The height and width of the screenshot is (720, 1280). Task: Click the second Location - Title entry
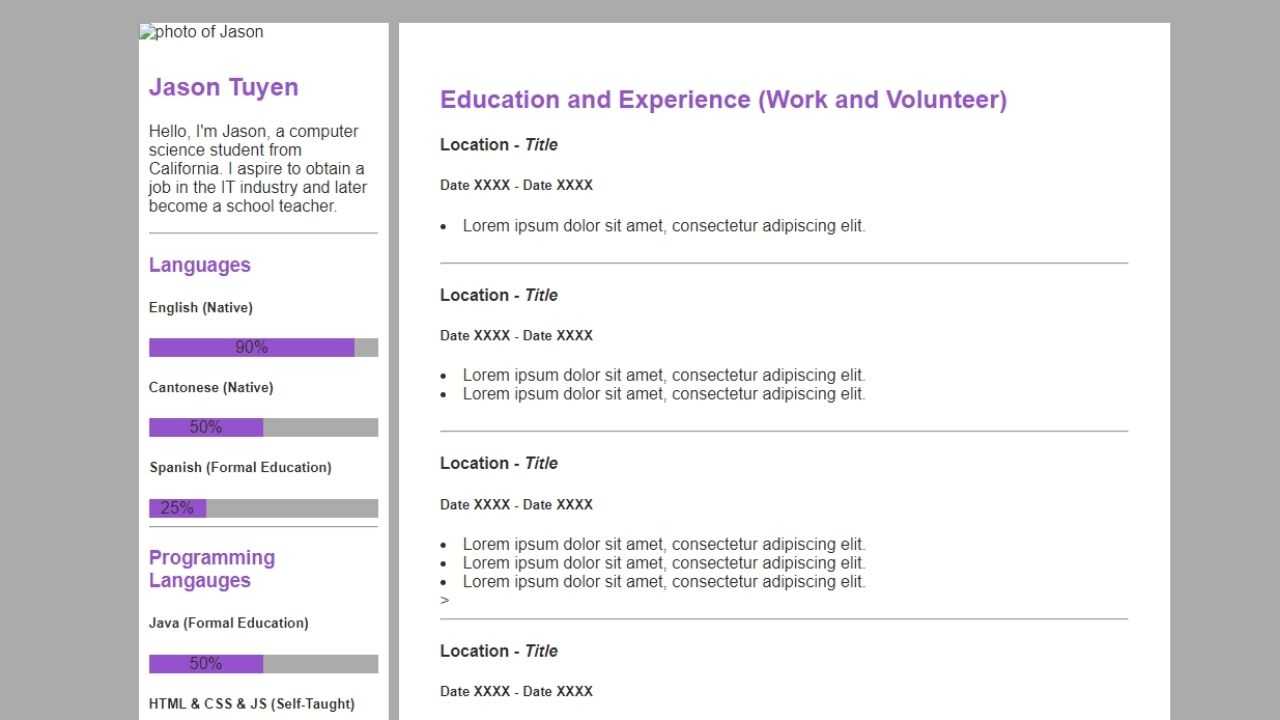[499, 295]
